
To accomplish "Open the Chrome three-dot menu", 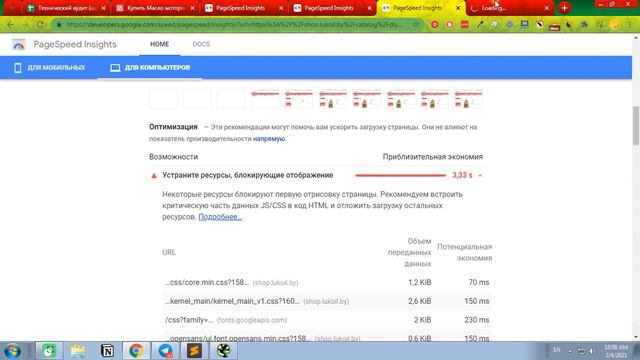I will pyautogui.click(x=630, y=24).
